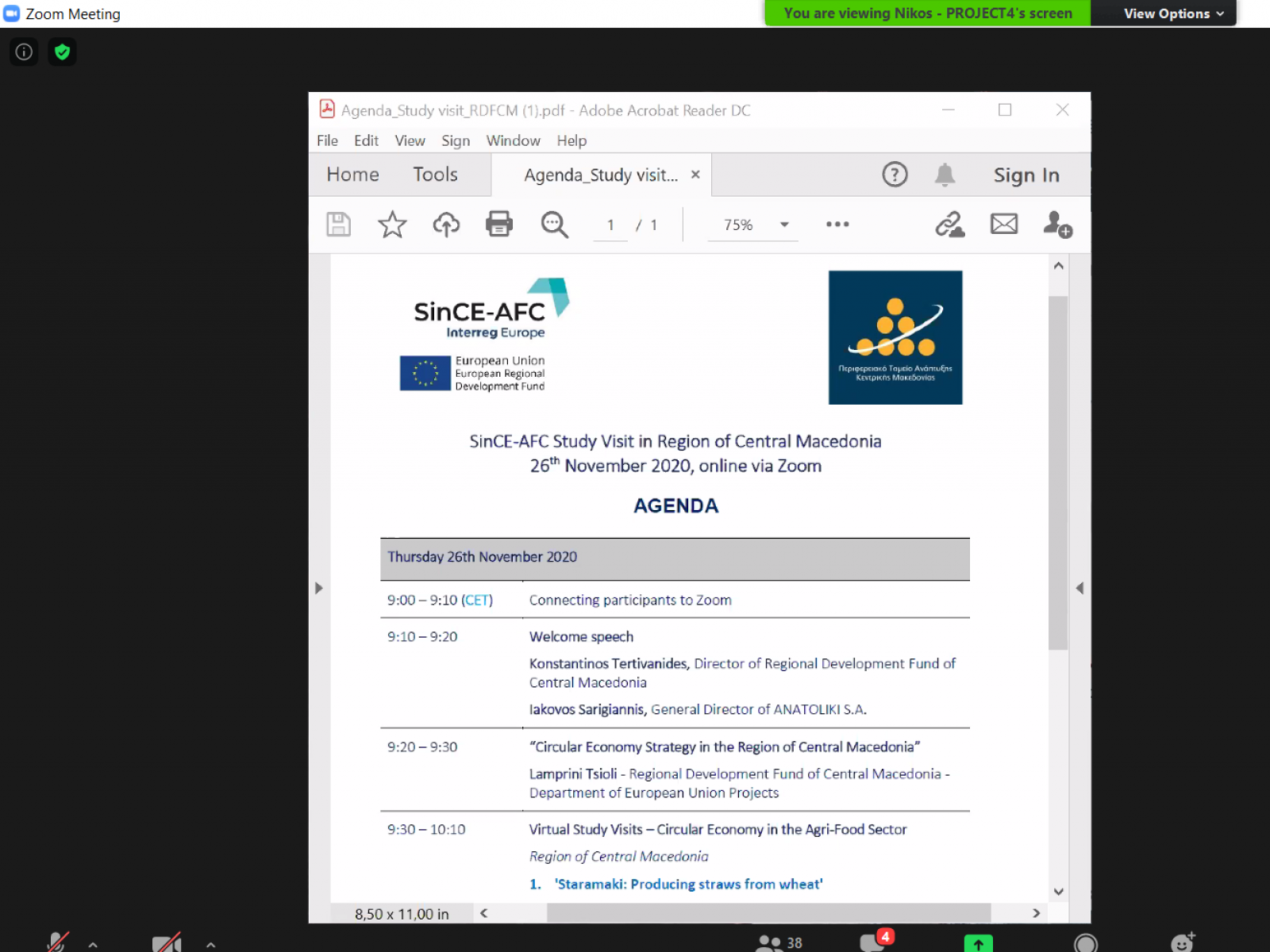Click the share link icon
The height and width of the screenshot is (952, 1270).
949,225
